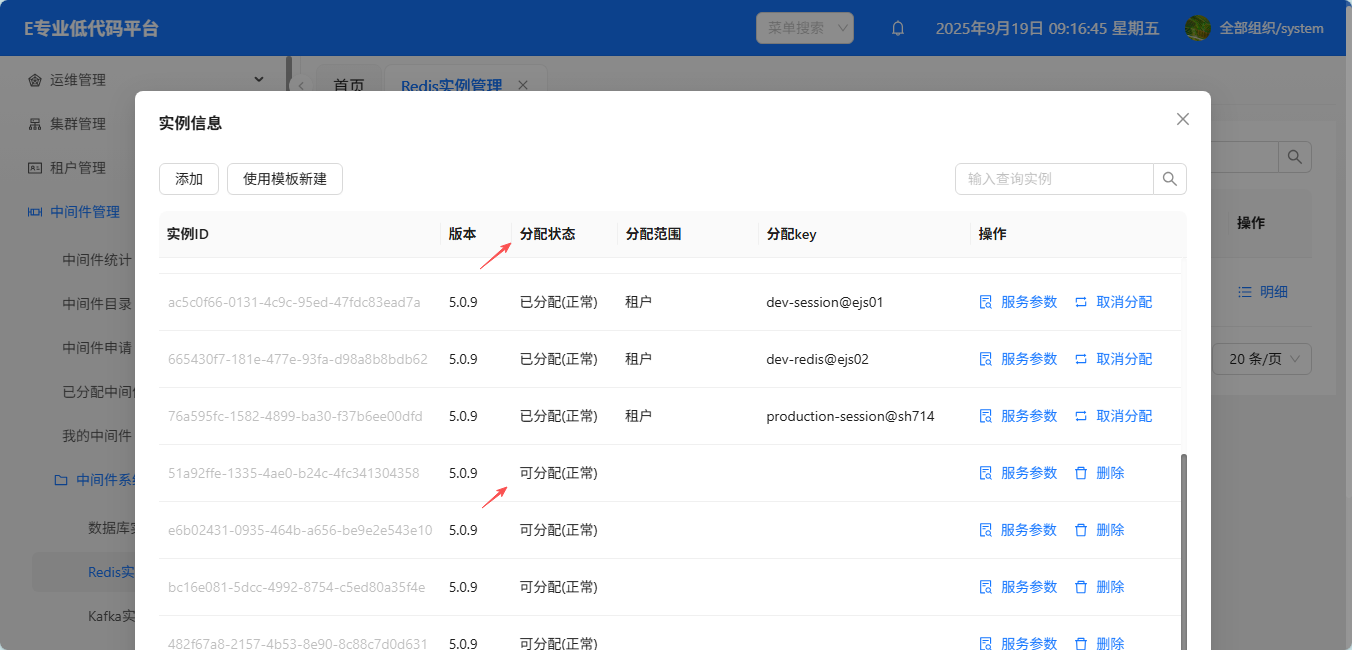The width and height of the screenshot is (1352, 650).
Task: Click the 输入查询实例 search field
Action: (1054, 179)
